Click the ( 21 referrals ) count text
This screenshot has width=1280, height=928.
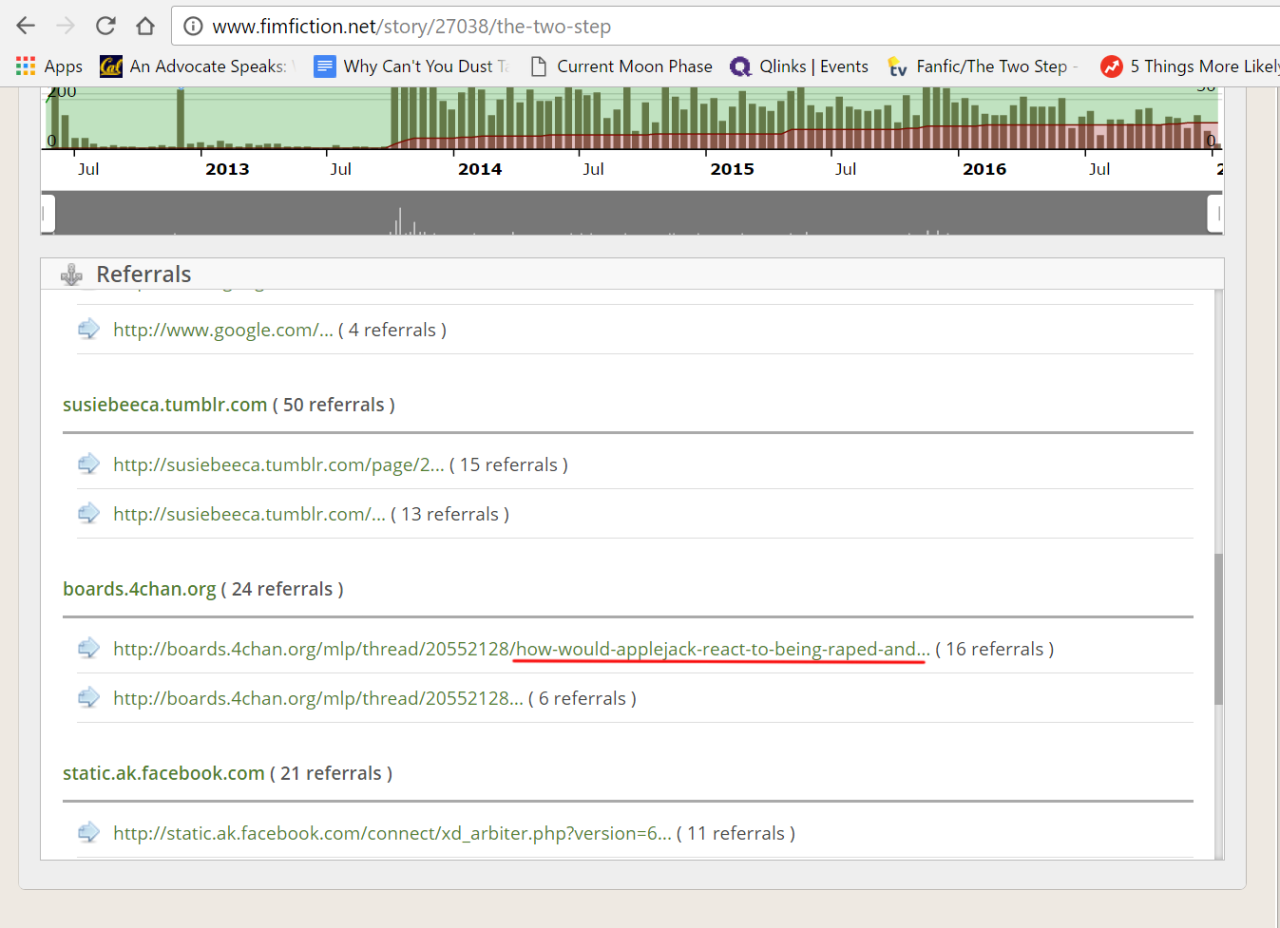coord(331,773)
